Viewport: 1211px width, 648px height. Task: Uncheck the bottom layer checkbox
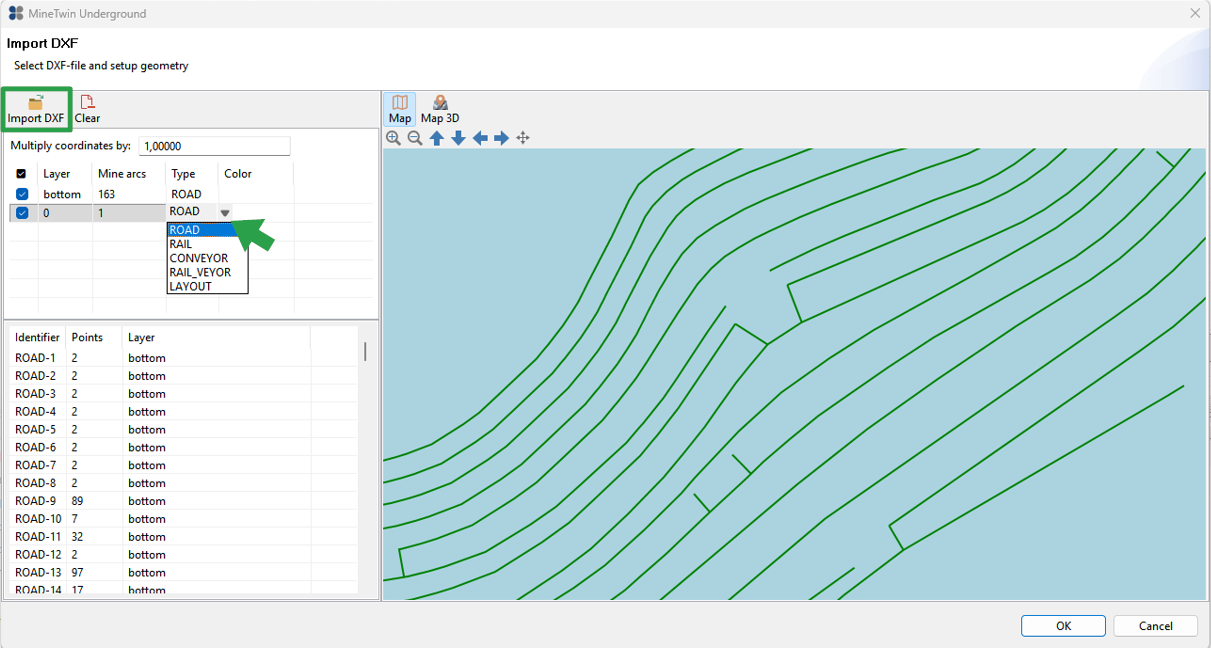[22, 194]
